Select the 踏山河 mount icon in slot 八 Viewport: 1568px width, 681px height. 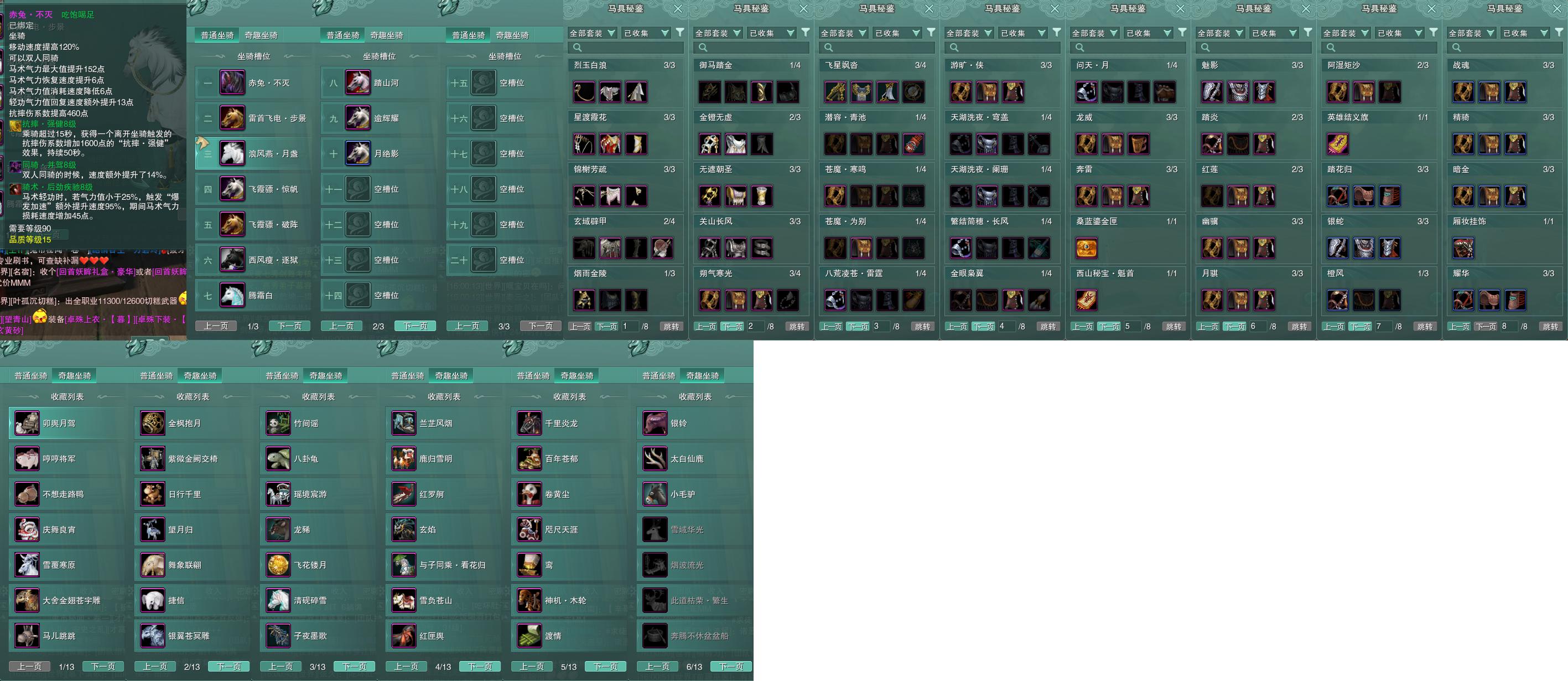[x=358, y=83]
